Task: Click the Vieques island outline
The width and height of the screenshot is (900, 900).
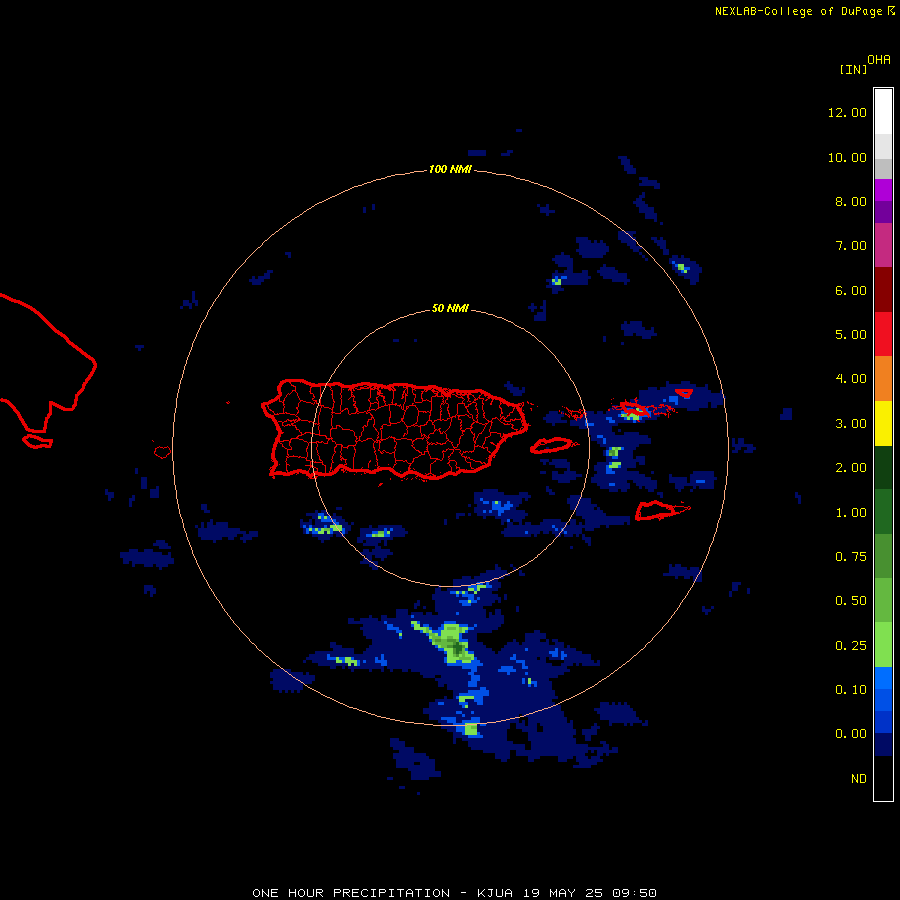Action: click(x=551, y=445)
